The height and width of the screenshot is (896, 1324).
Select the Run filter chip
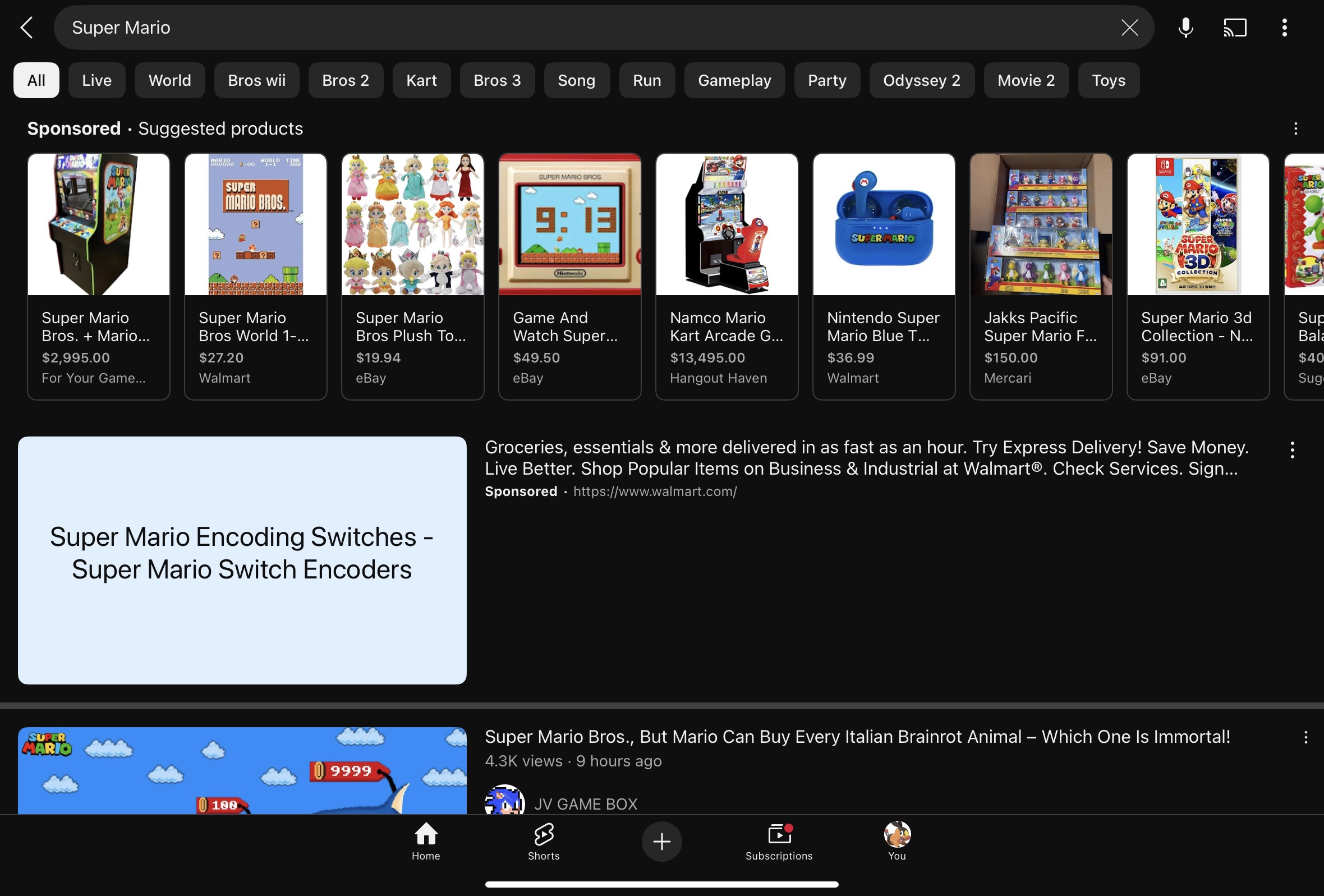click(x=647, y=80)
